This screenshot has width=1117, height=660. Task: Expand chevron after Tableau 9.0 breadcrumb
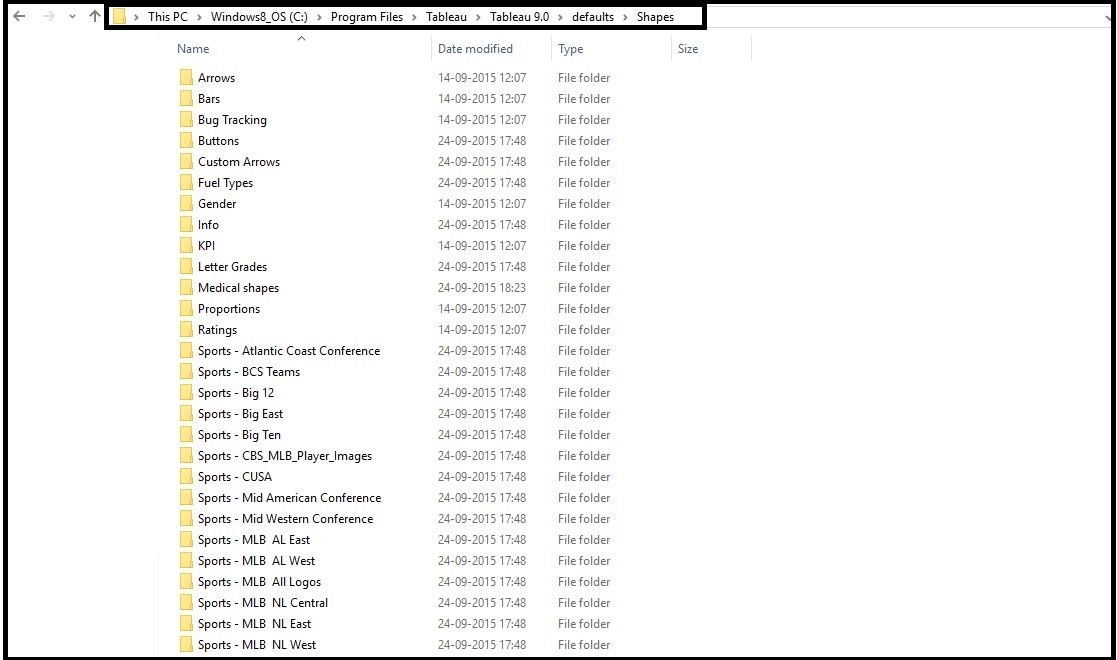(x=561, y=17)
